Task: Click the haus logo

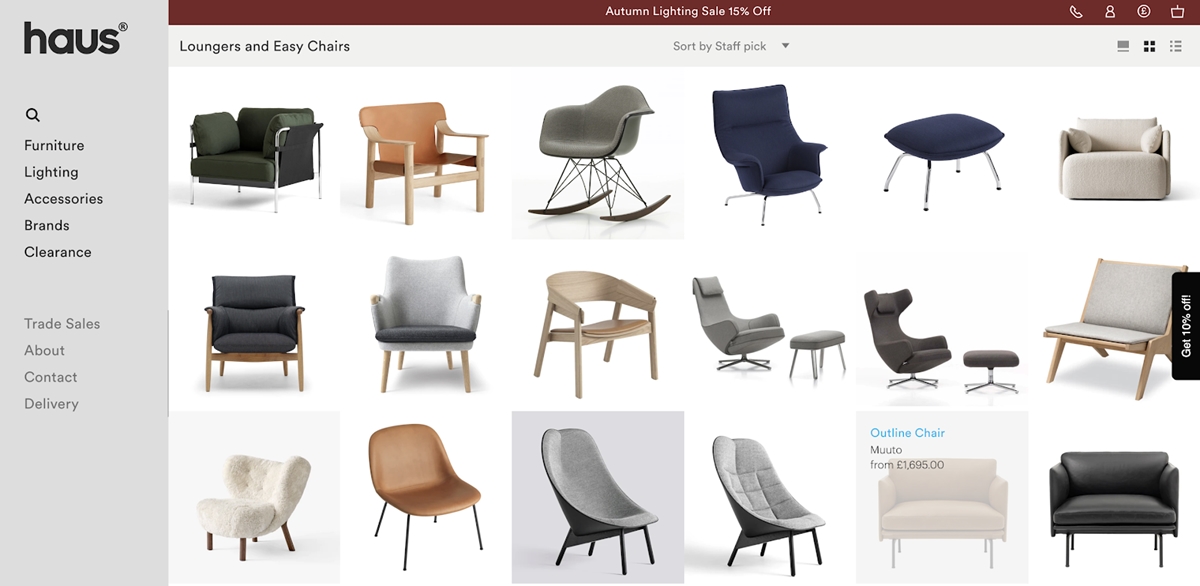Action: pyautogui.click(x=76, y=38)
